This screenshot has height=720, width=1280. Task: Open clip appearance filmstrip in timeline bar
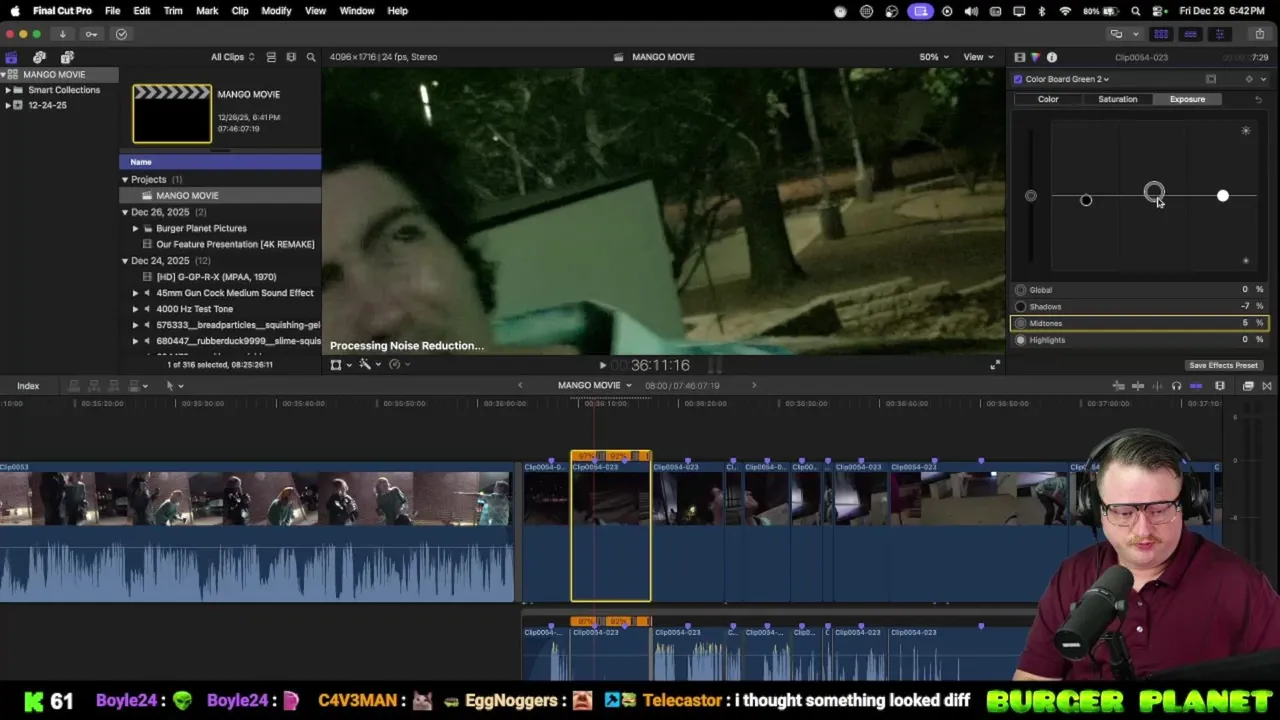coord(1220,386)
